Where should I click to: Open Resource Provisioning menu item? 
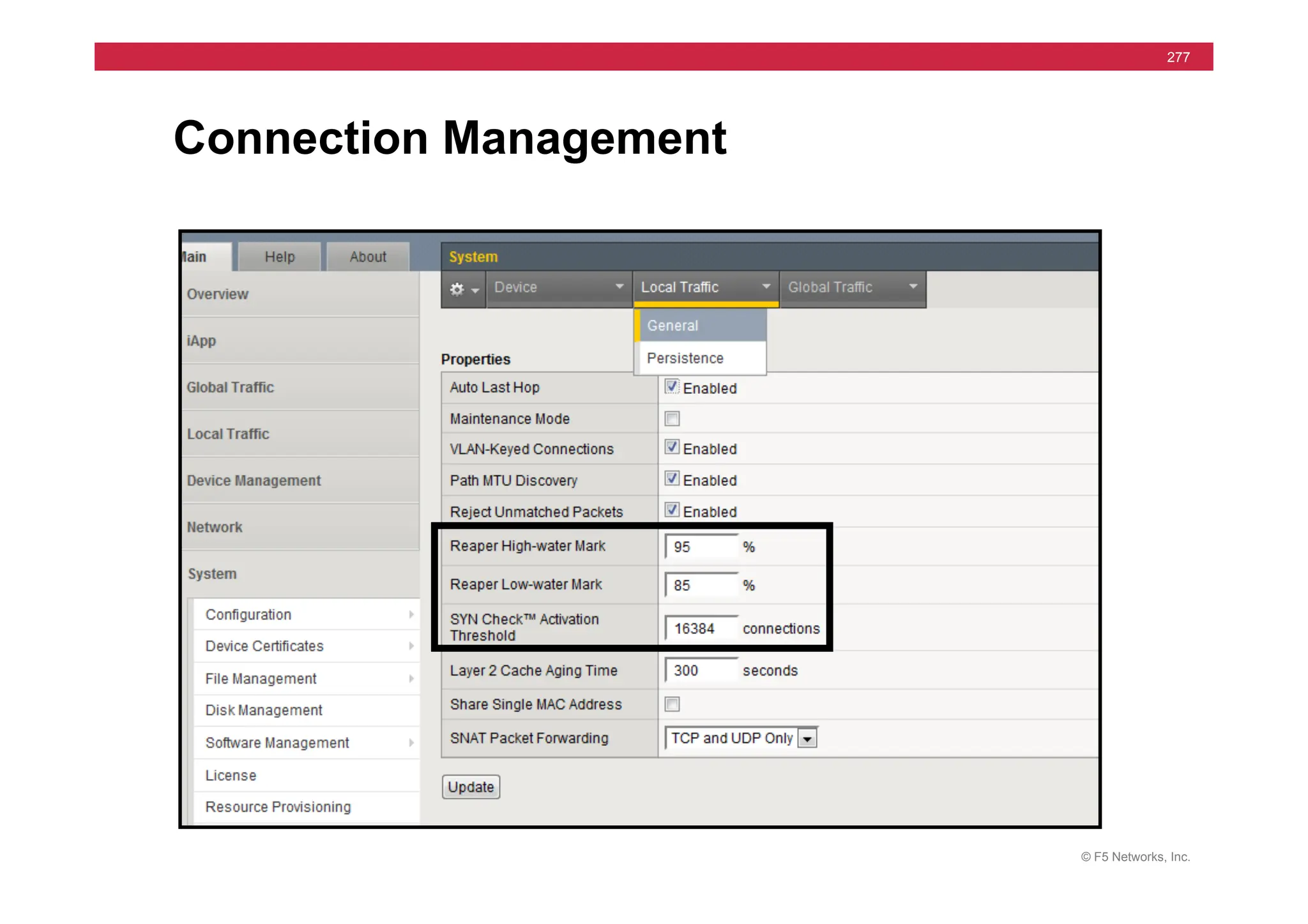coord(307,807)
